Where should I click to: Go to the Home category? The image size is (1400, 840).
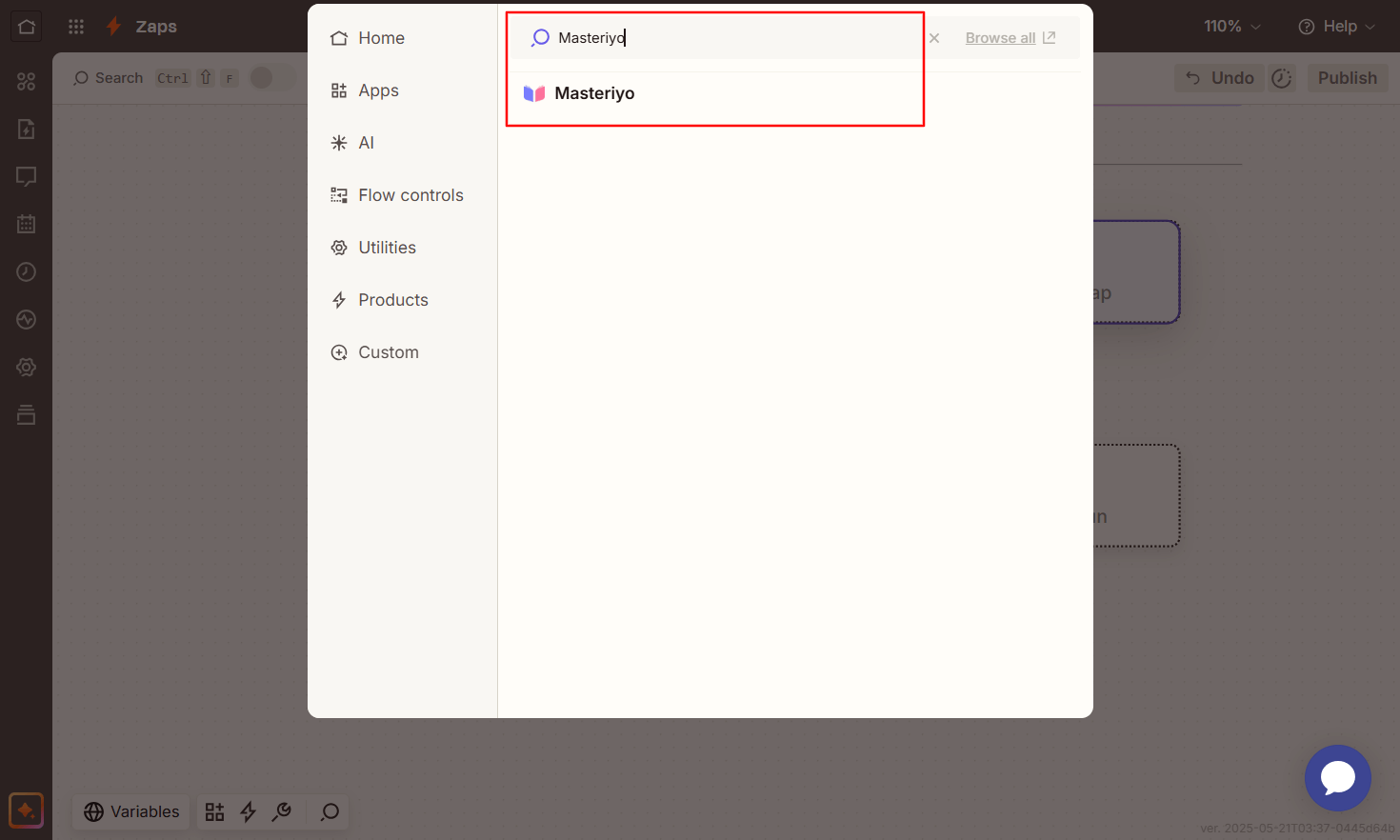coord(368,38)
